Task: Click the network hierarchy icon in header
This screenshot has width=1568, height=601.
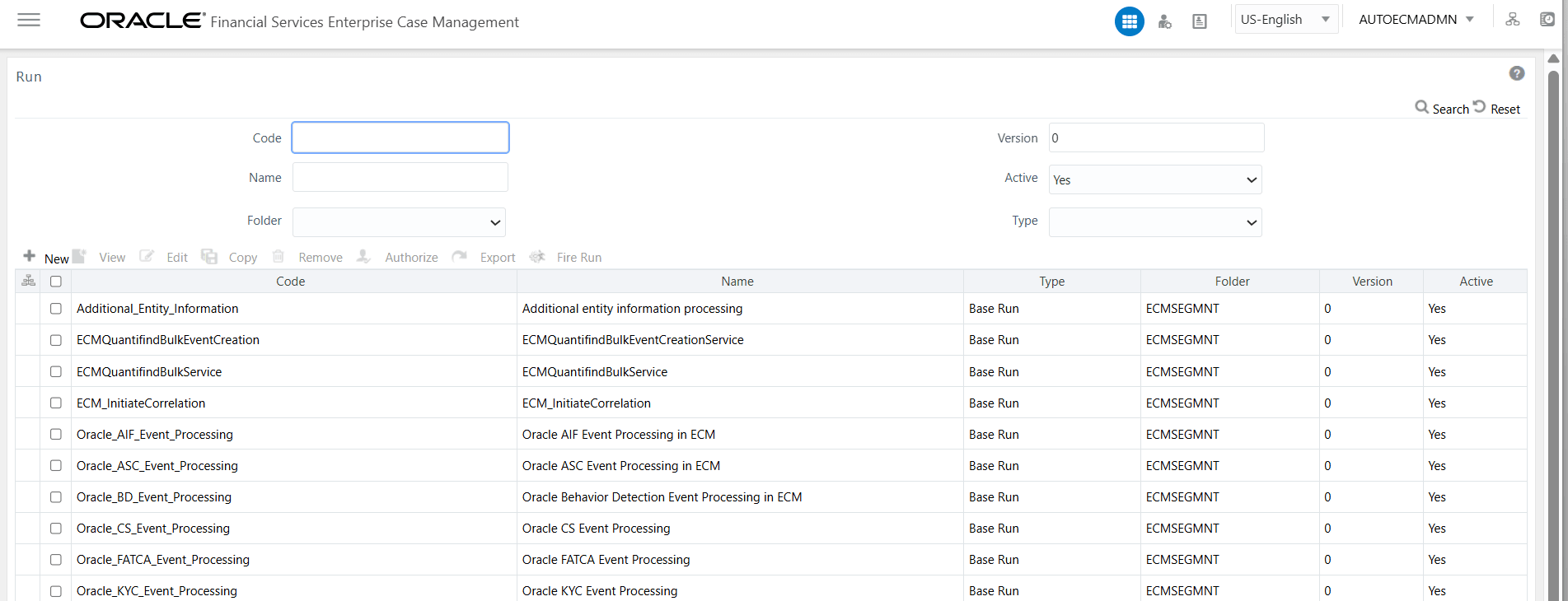Action: click(x=1513, y=19)
